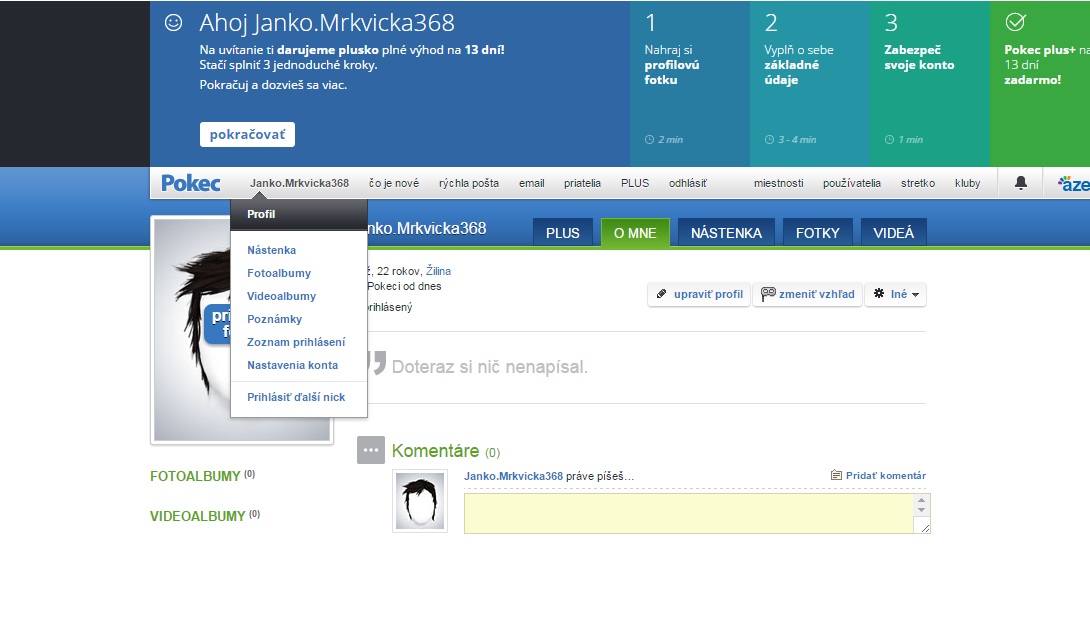Click the Doteraz si nič nenapísal status

(x=489, y=366)
